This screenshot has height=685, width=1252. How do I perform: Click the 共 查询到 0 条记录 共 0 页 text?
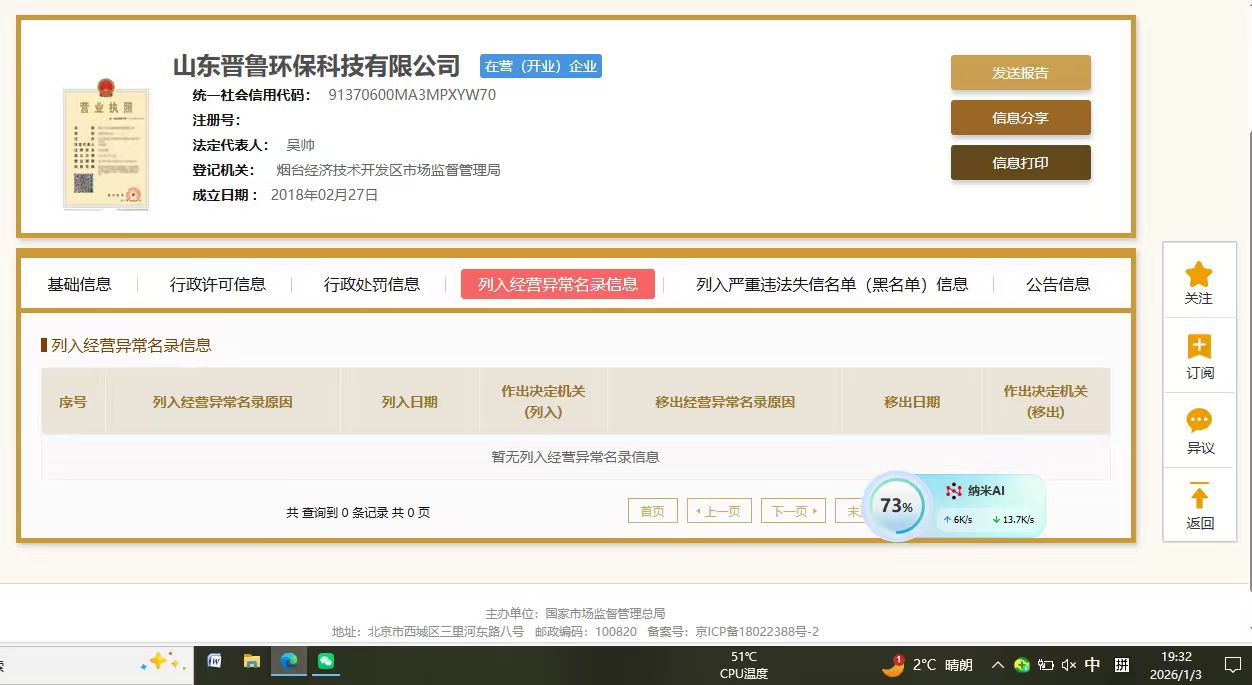[x=358, y=512]
